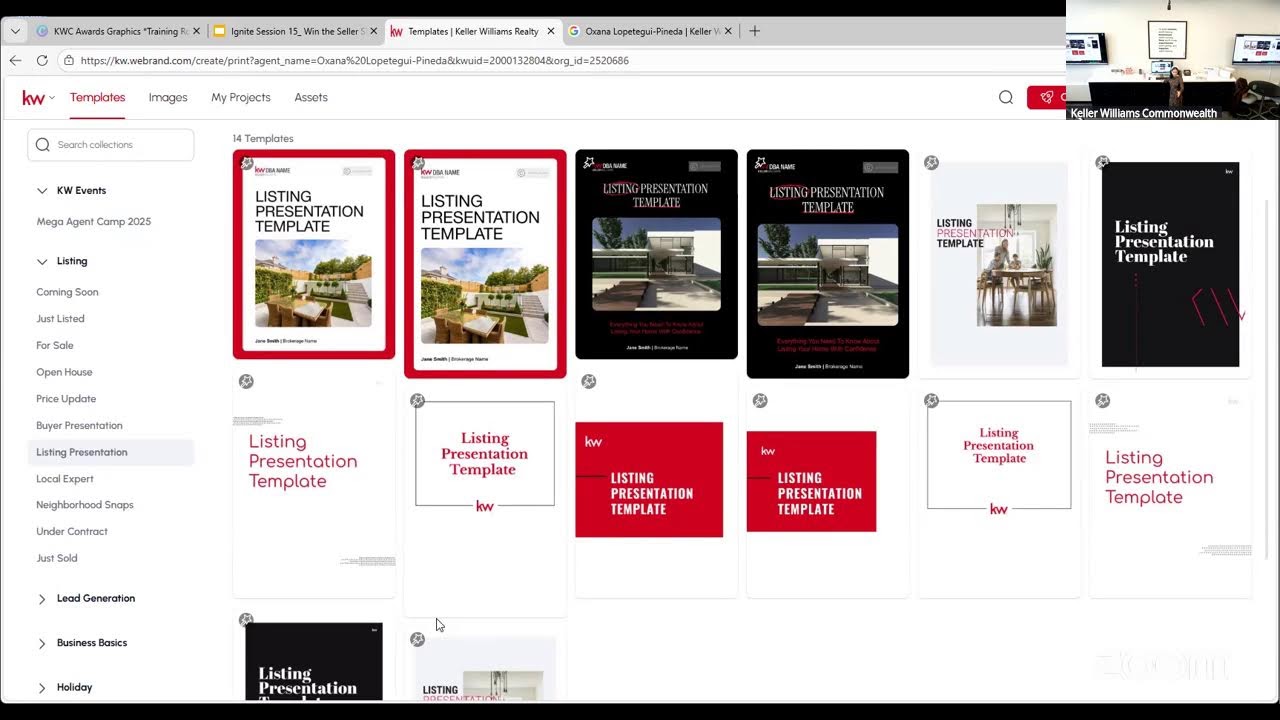Viewport: 1280px width, 720px height.
Task: Open the Buyer Presentation collection
Action: (79, 426)
